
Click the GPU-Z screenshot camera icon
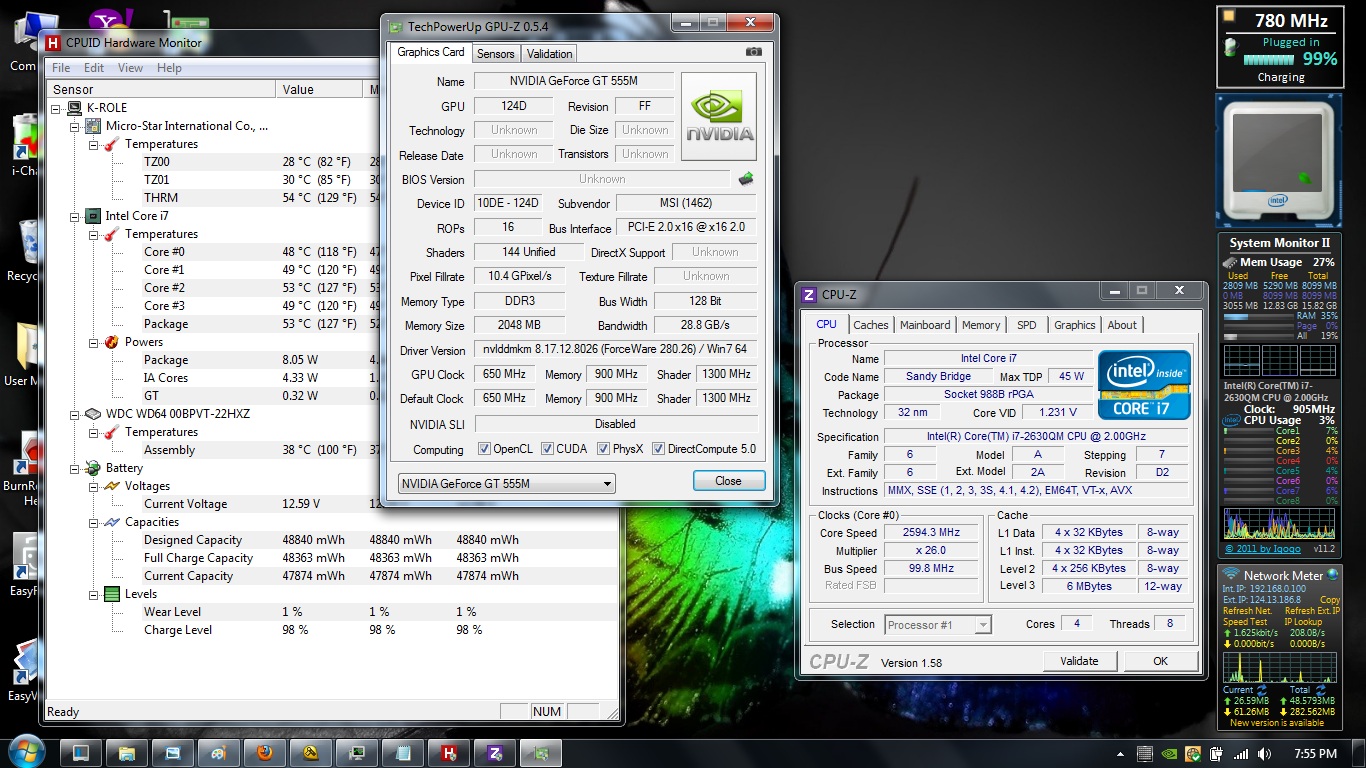(x=753, y=52)
